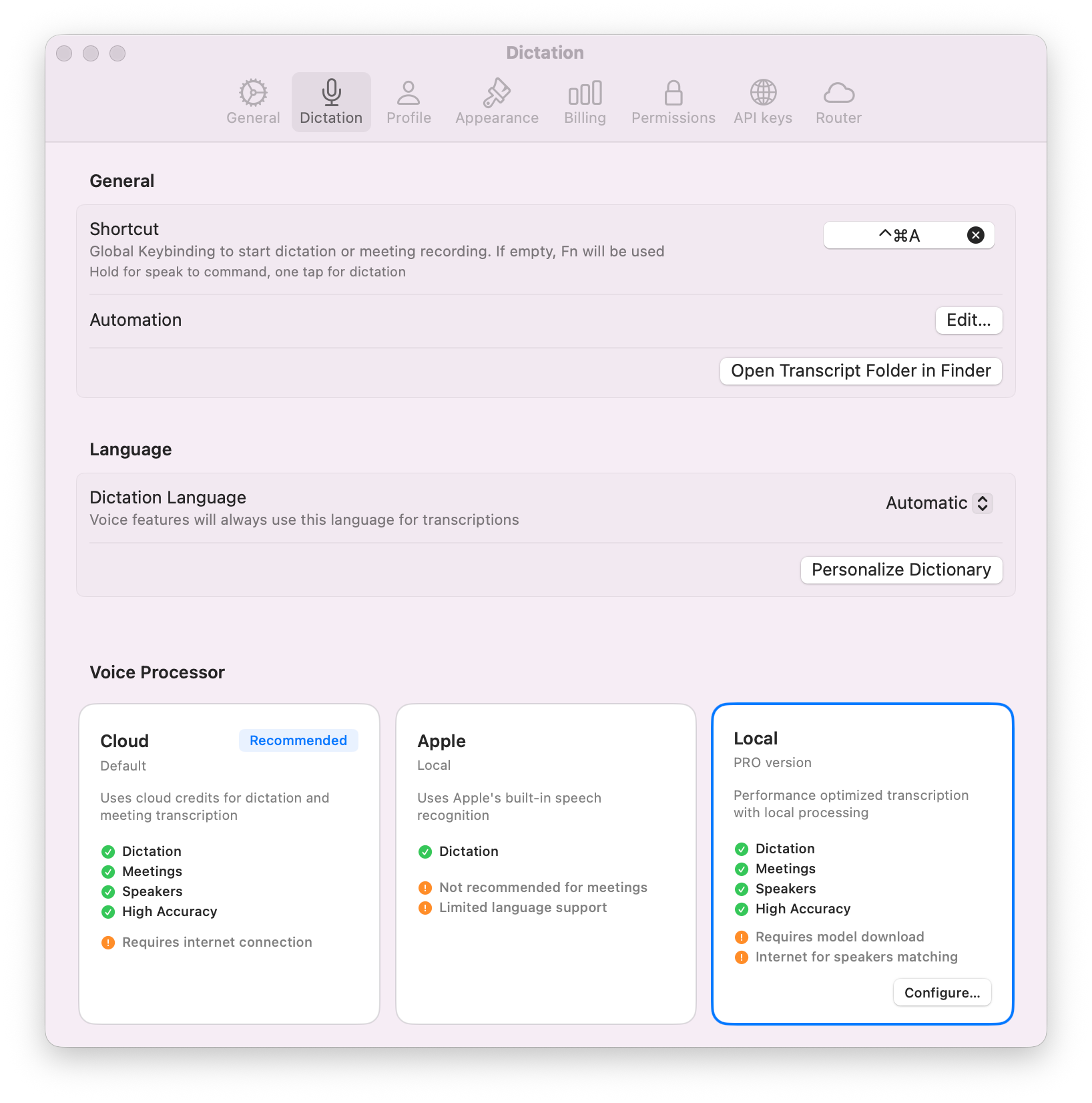
Task: Click Internet for speakers matching warning icon
Action: (742, 957)
